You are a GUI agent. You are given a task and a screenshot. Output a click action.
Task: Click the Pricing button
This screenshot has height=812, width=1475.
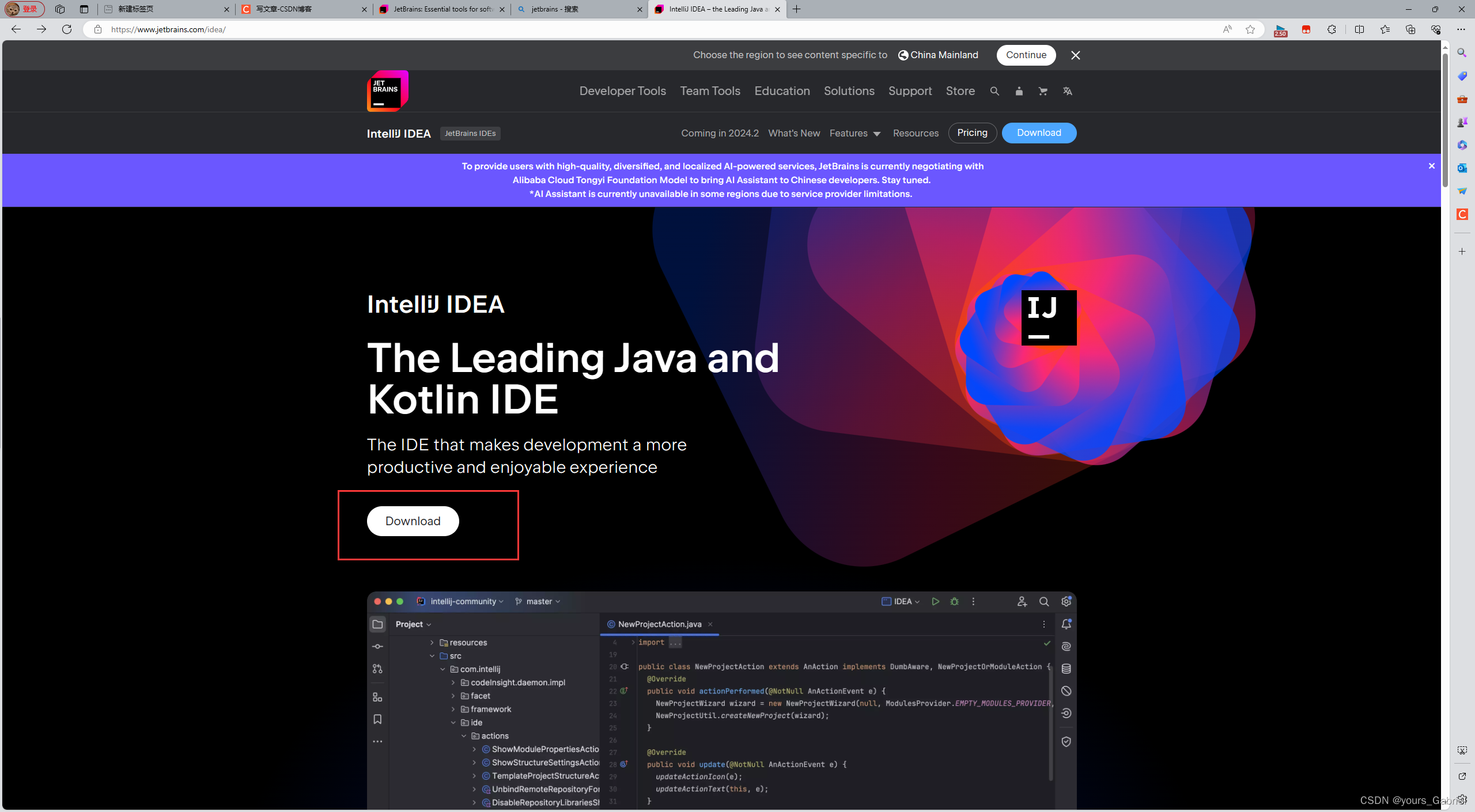(972, 133)
